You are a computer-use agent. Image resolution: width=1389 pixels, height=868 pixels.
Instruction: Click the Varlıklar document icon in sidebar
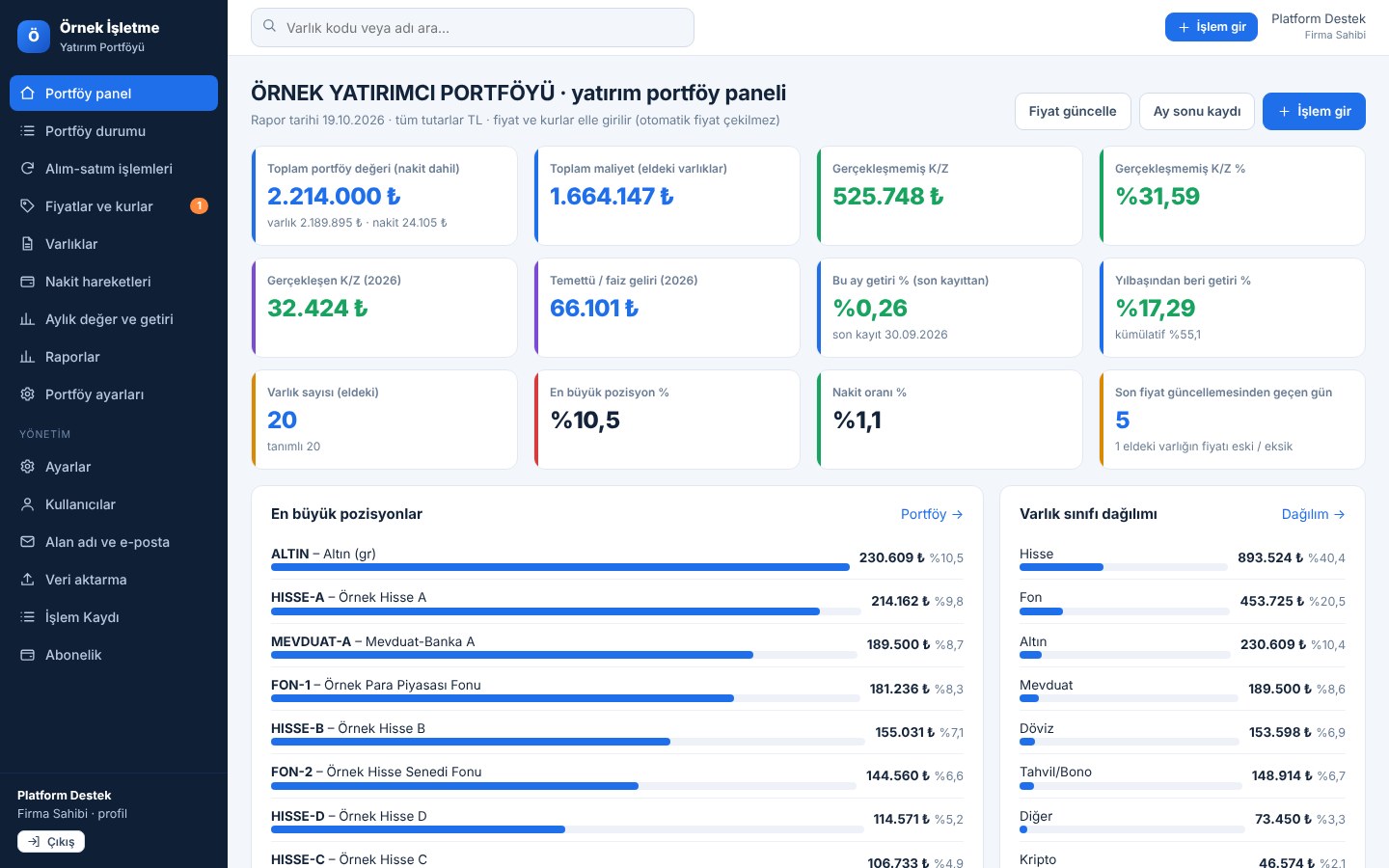(27, 244)
